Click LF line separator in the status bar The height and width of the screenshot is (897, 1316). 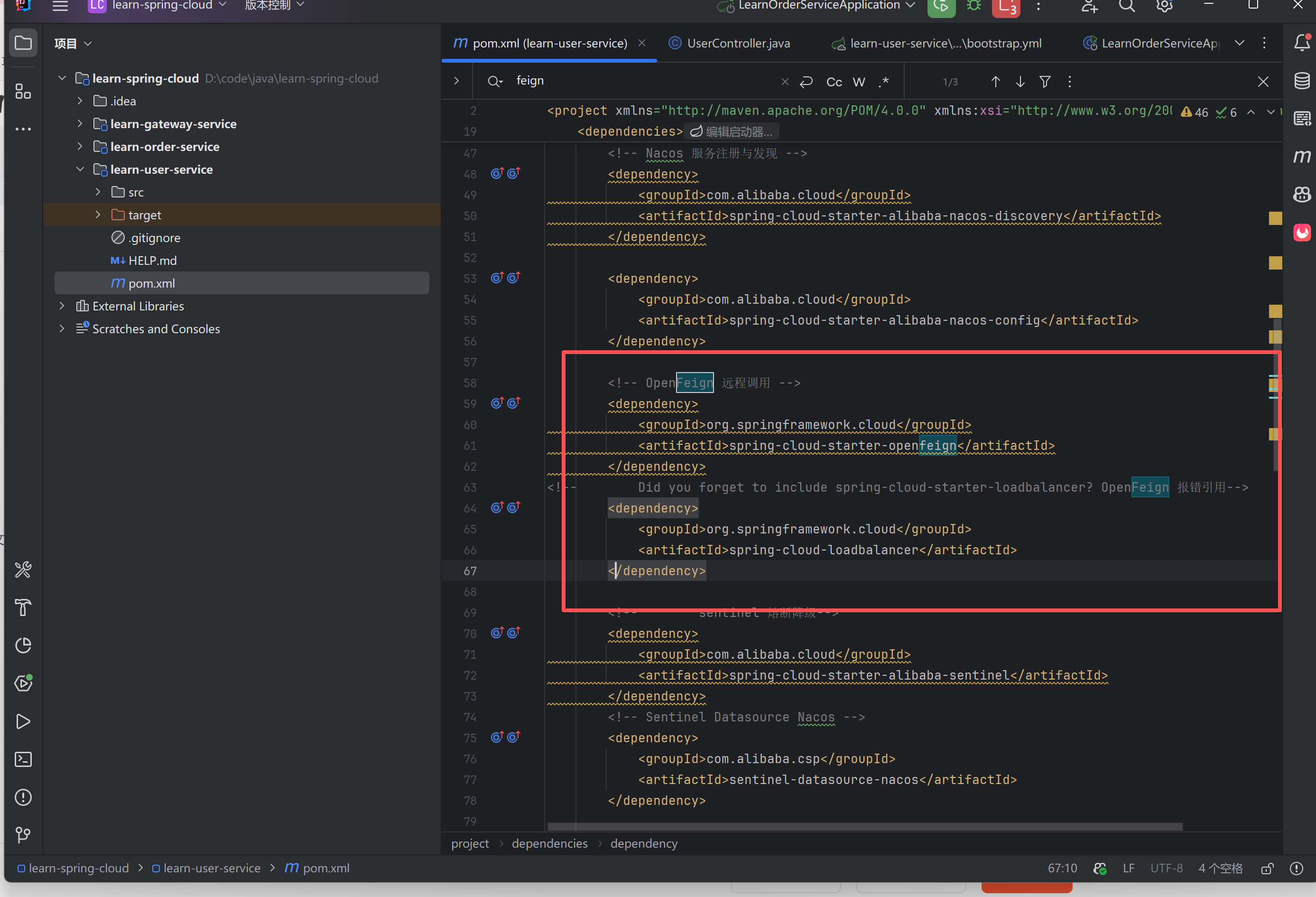1129,868
